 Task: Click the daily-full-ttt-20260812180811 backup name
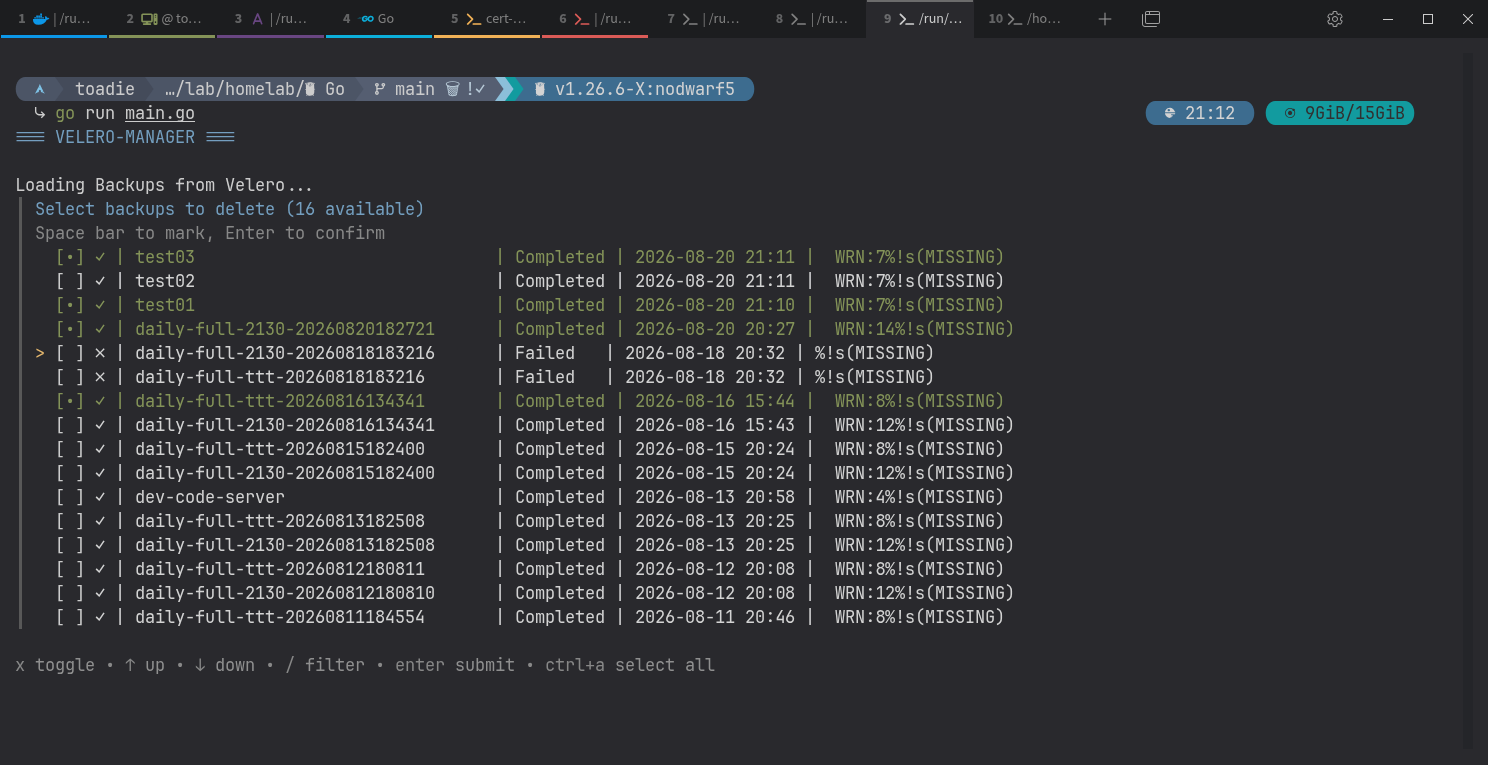[280, 569]
